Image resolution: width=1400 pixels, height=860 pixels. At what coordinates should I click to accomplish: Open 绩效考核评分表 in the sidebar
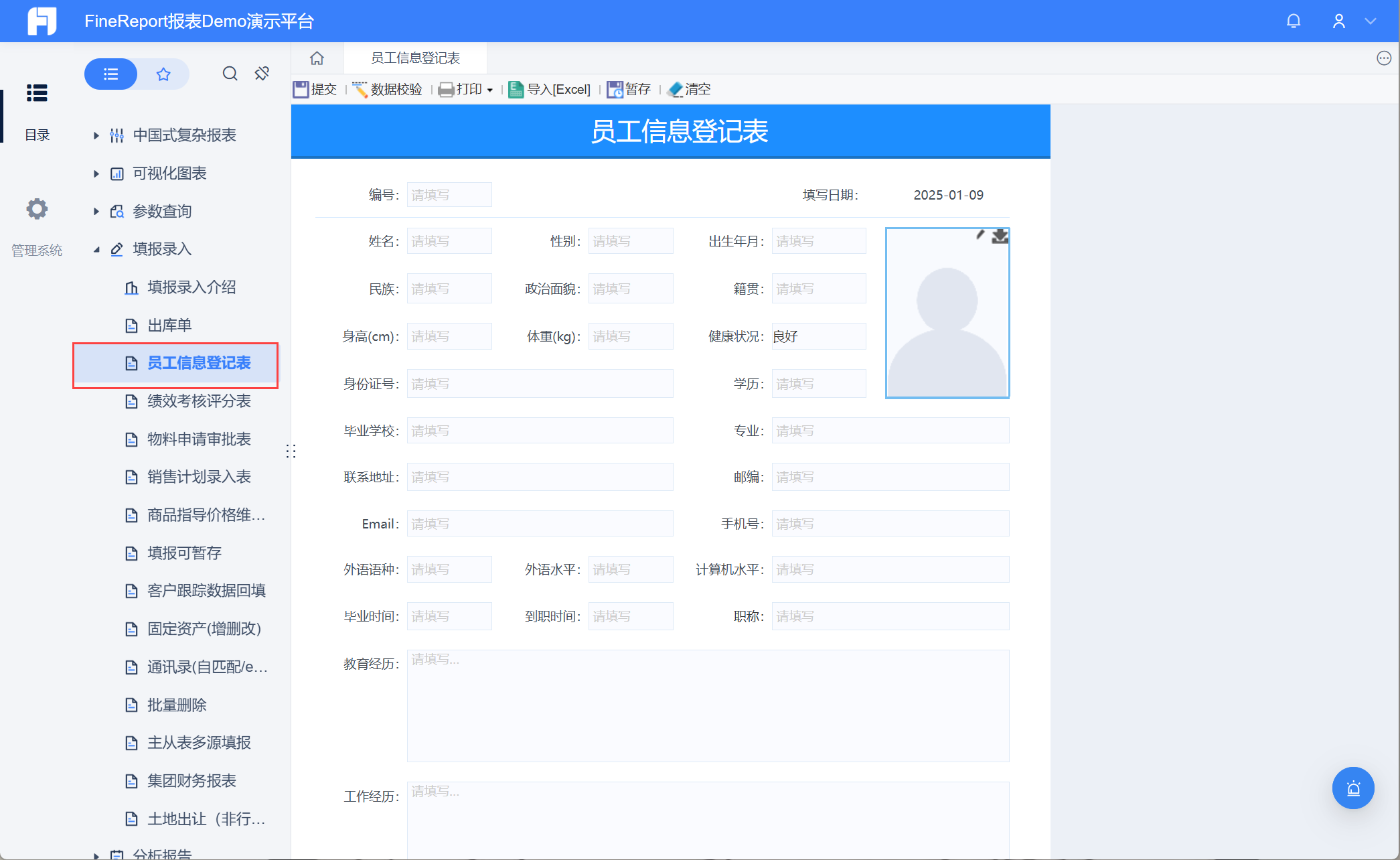click(x=199, y=401)
